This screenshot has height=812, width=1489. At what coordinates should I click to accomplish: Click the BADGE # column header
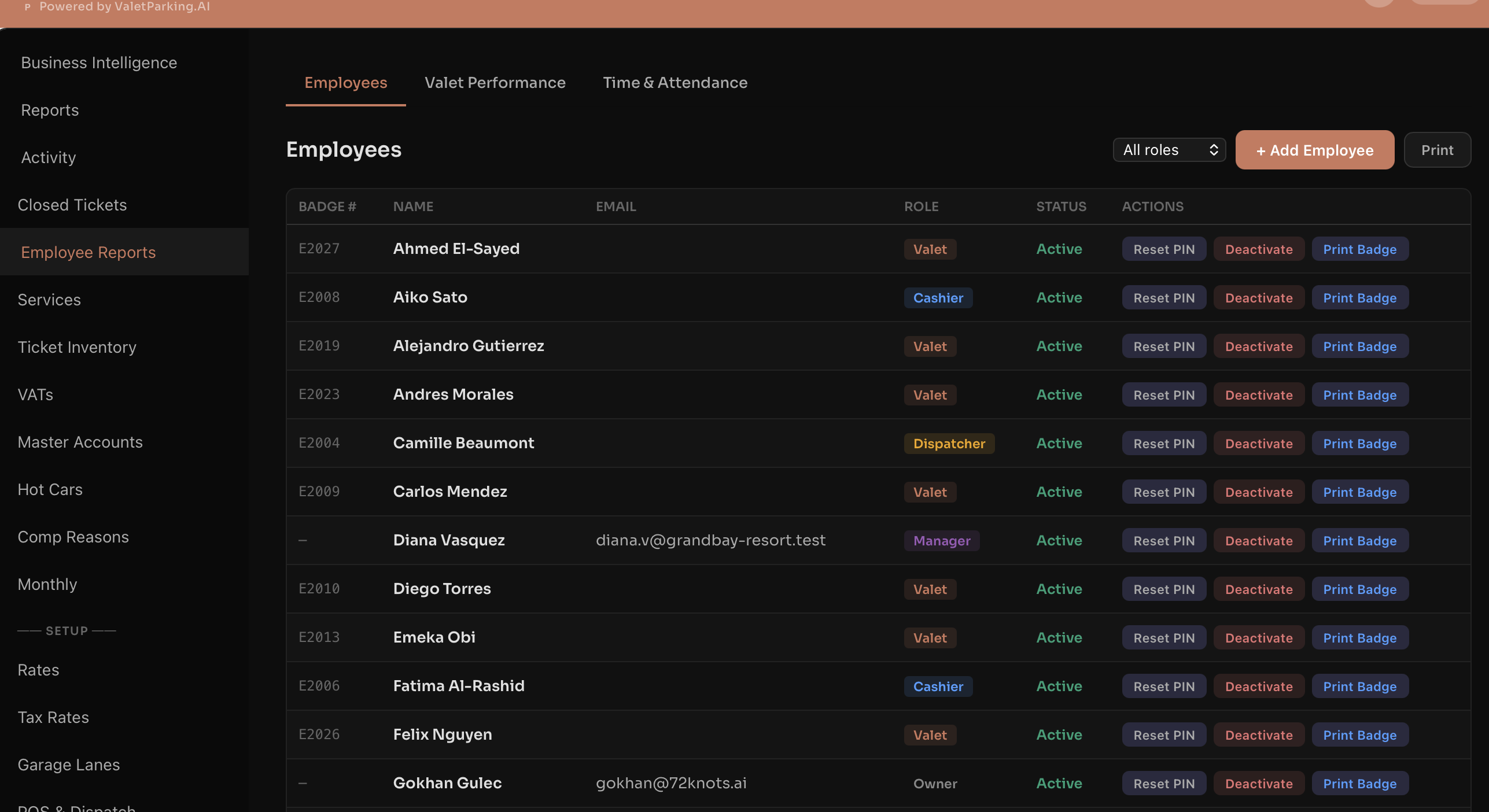327,206
